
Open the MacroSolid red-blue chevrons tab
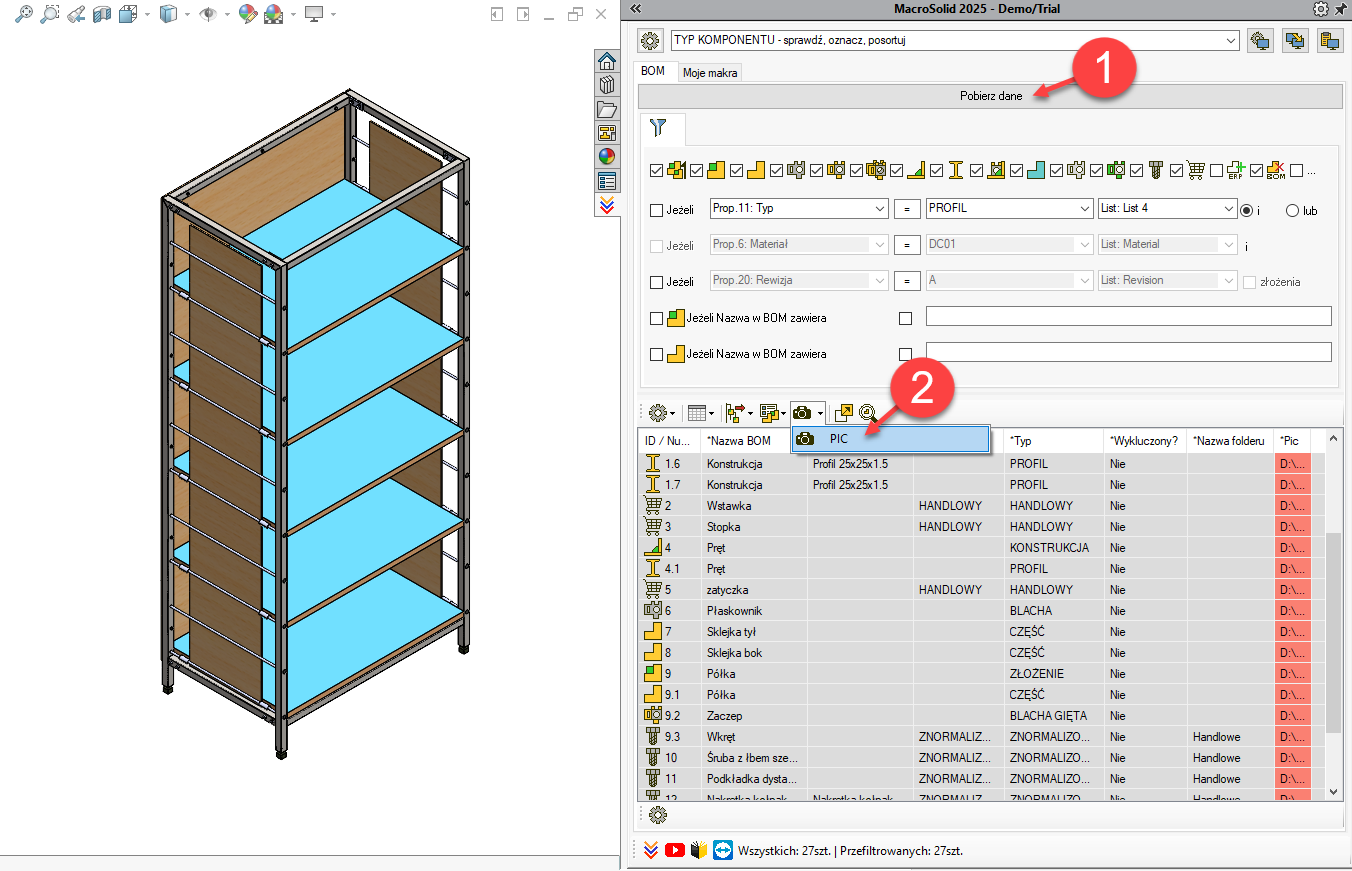click(x=607, y=205)
